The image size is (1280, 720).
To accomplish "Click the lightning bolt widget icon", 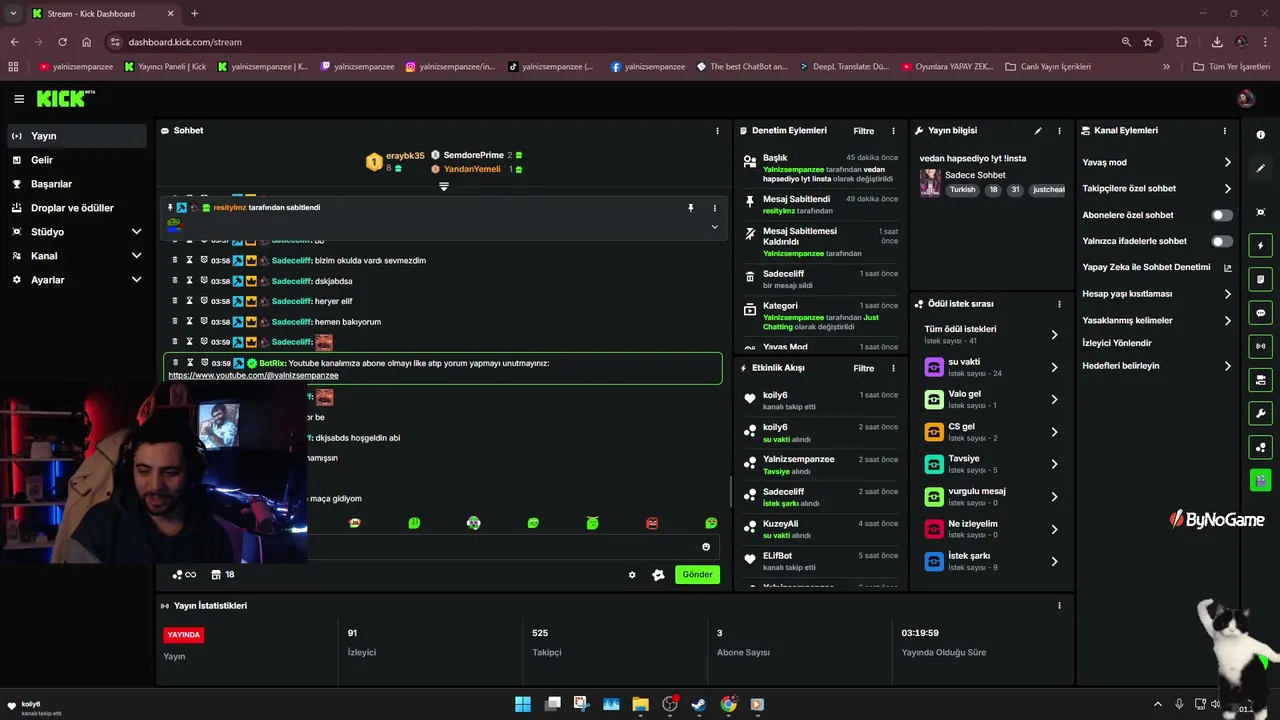I will coord(1260,246).
